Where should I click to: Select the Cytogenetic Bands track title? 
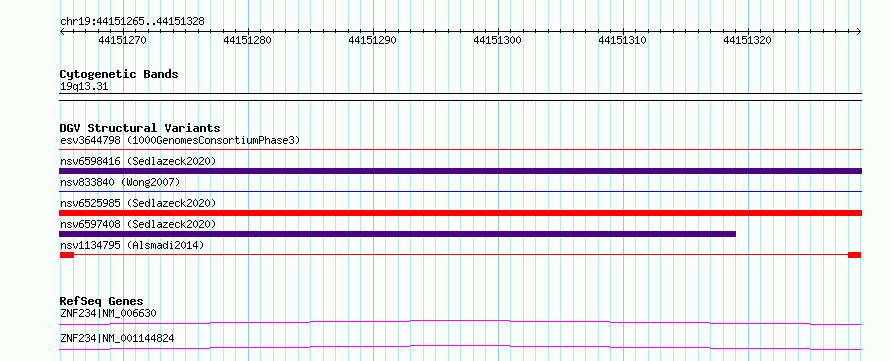click(119, 74)
